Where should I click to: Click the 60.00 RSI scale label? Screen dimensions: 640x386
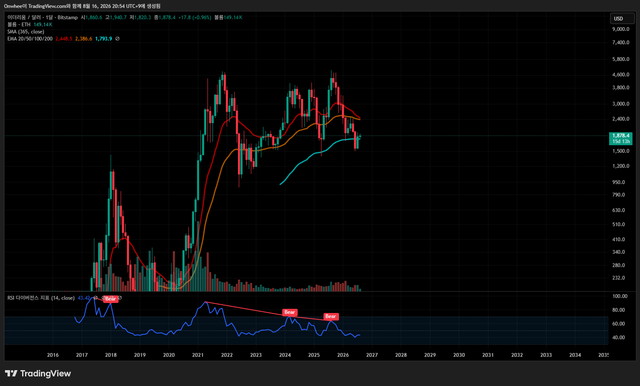pos(620,324)
